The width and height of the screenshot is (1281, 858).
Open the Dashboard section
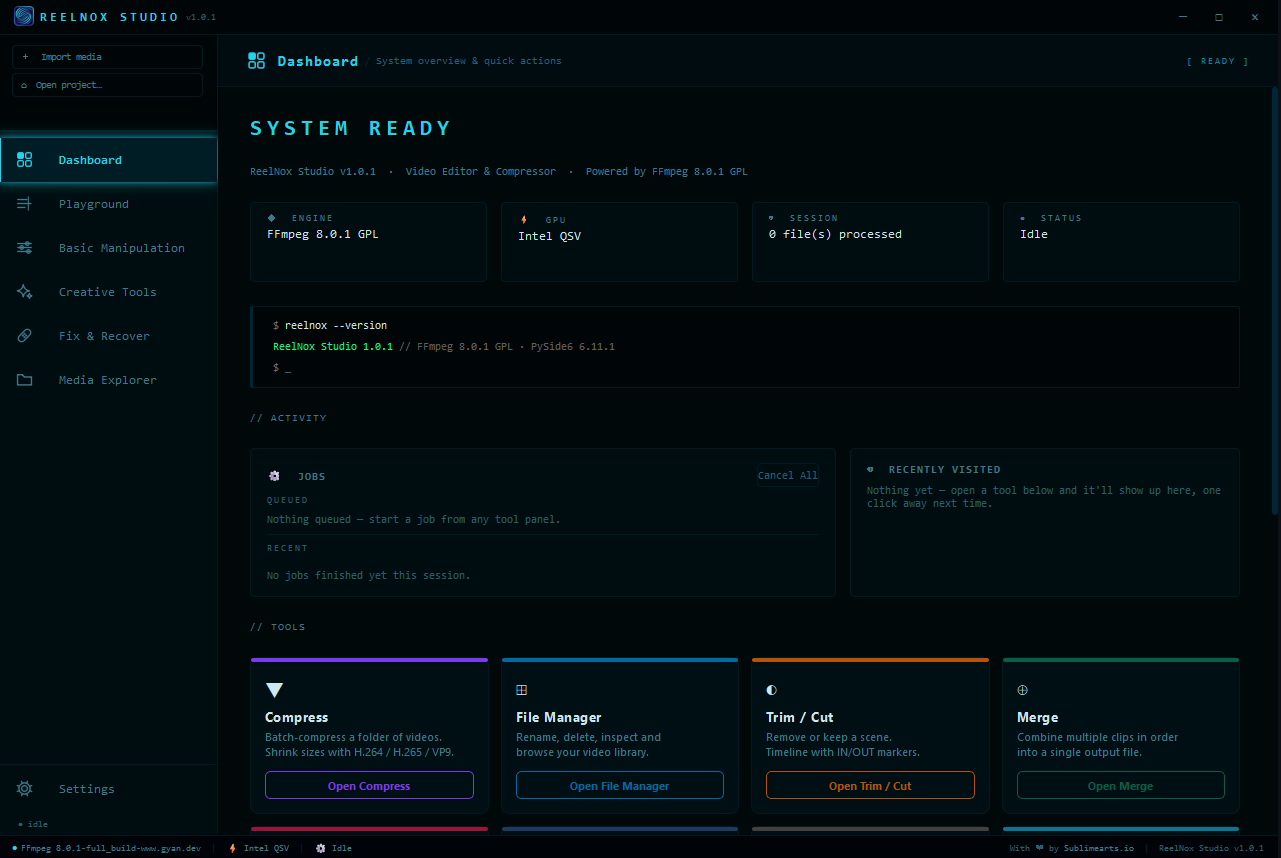coord(109,160)
